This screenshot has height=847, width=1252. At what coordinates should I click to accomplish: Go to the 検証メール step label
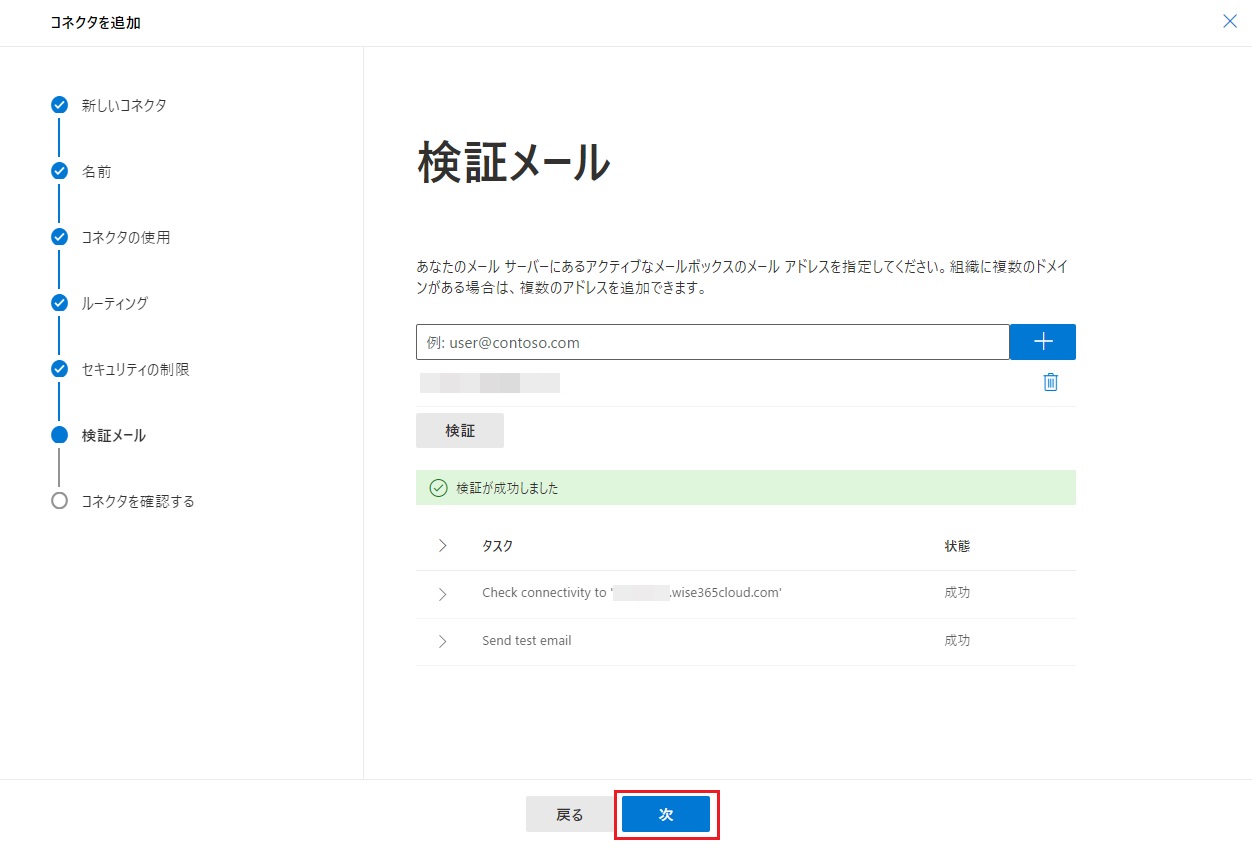coord(113,435)
